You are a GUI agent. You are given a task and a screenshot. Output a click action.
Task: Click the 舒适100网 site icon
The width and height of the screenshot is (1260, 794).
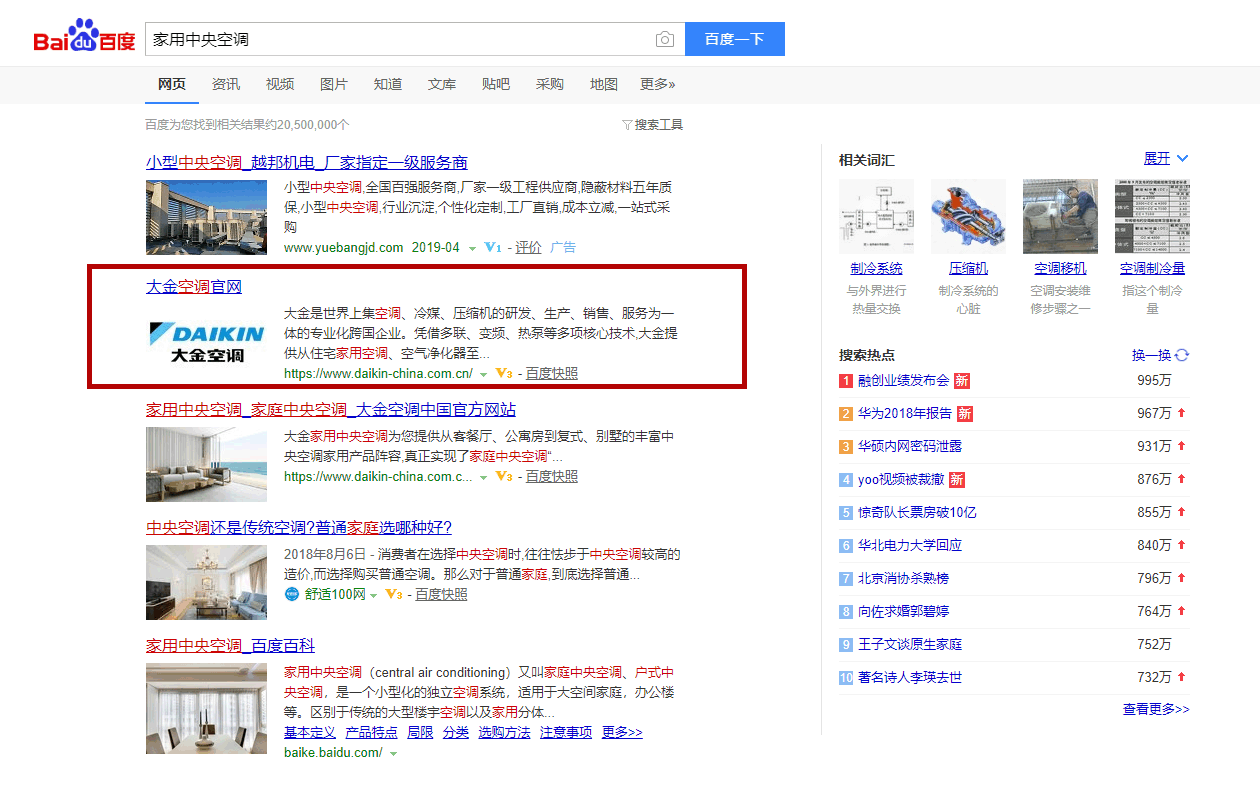[x=292, y=594]
